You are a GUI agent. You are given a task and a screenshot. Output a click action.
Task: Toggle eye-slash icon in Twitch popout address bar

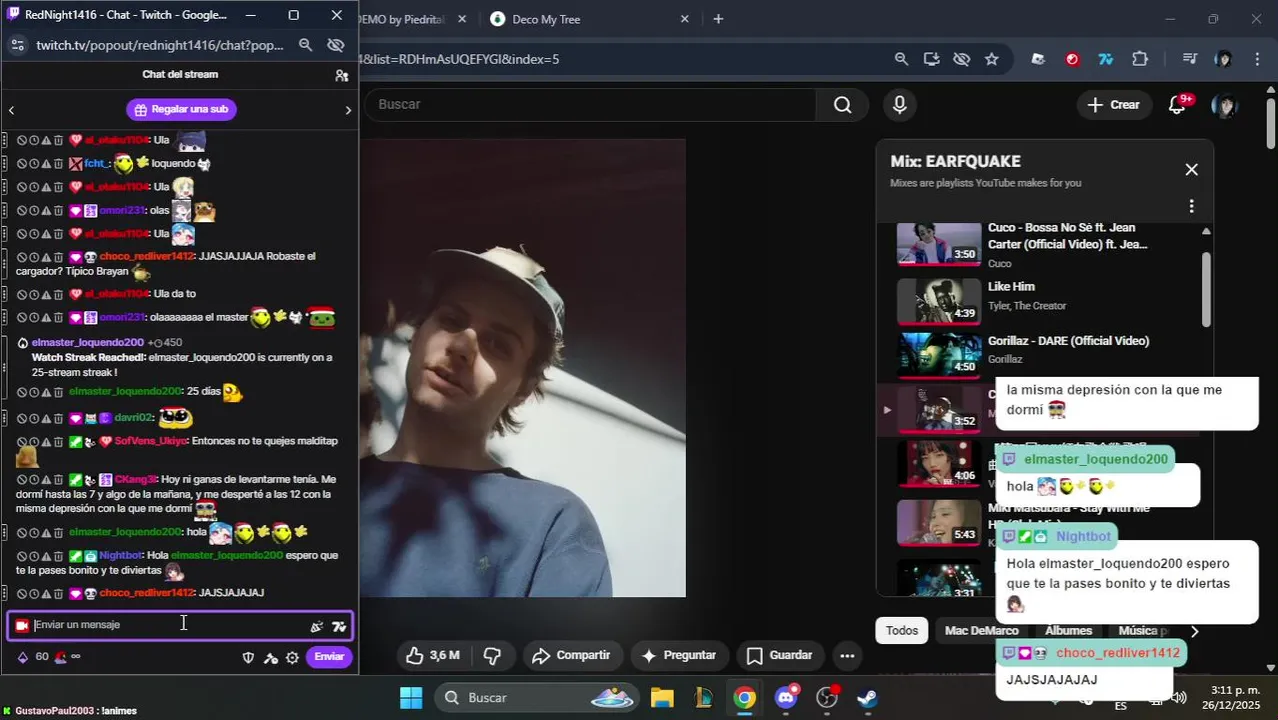pyautogui.click(x=336, y=45)
